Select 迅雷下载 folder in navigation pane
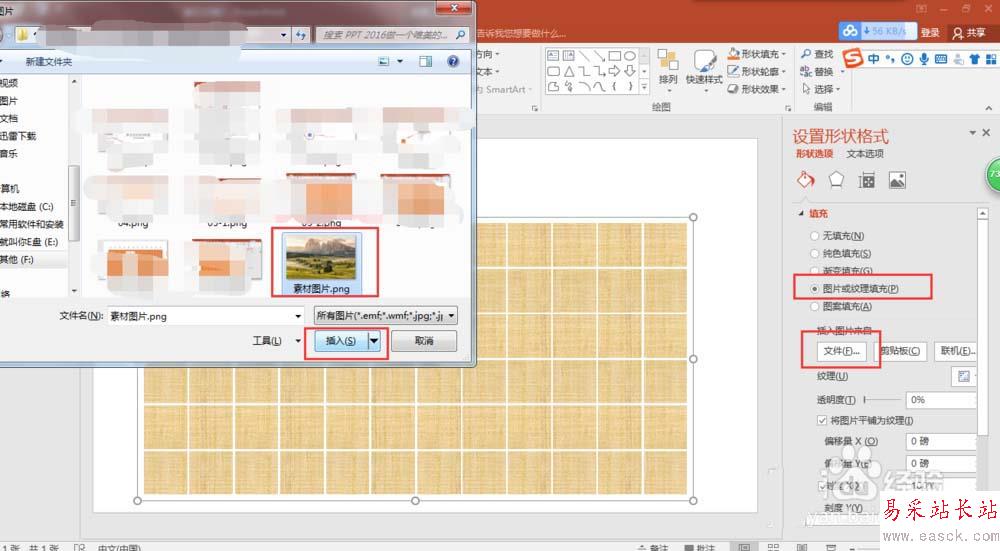This screenshot has height=551, width=1000. pos(18,136)
